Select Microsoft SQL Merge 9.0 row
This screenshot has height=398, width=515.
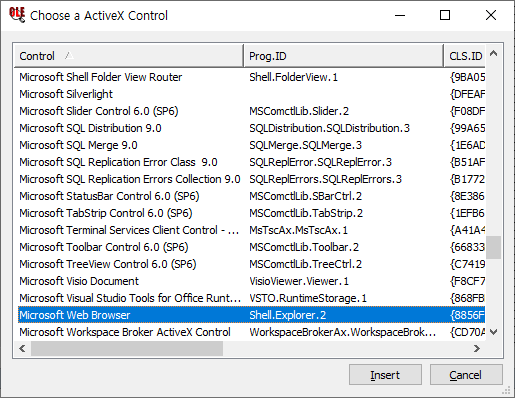coord(252,145)
